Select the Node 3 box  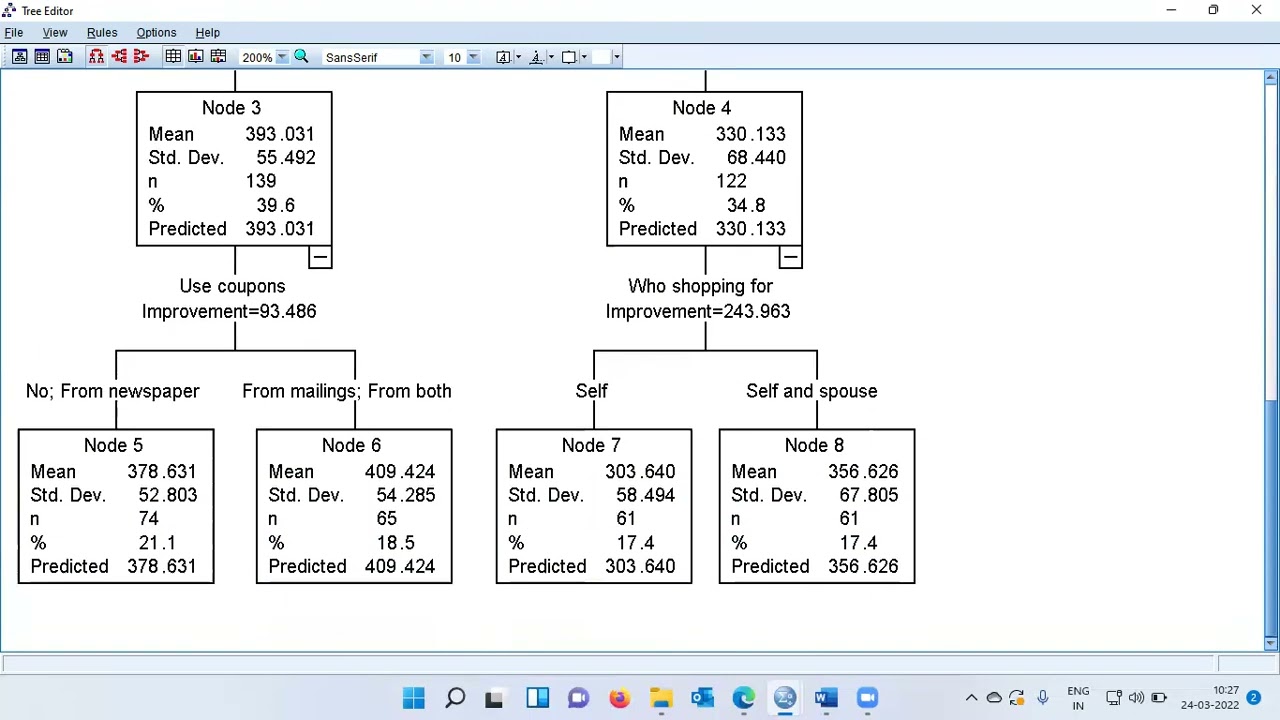[x=234, y=168]
